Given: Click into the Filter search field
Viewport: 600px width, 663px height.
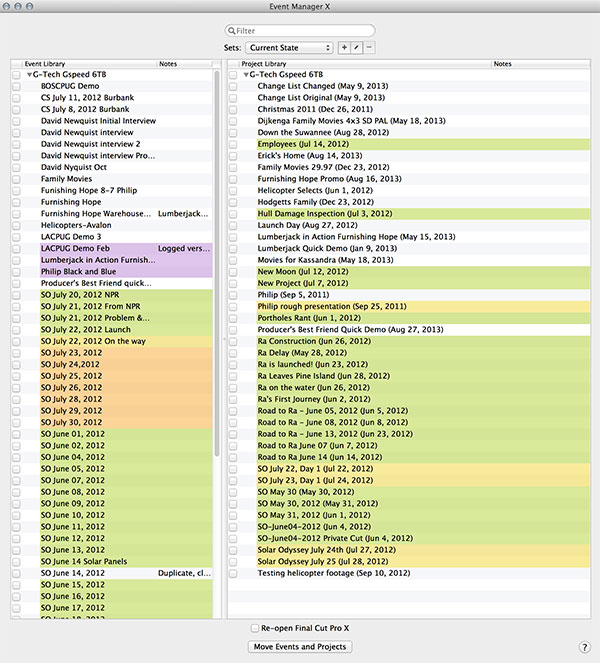Looking at the screenshot, I should pyautogui.click(x=300, y=30).
